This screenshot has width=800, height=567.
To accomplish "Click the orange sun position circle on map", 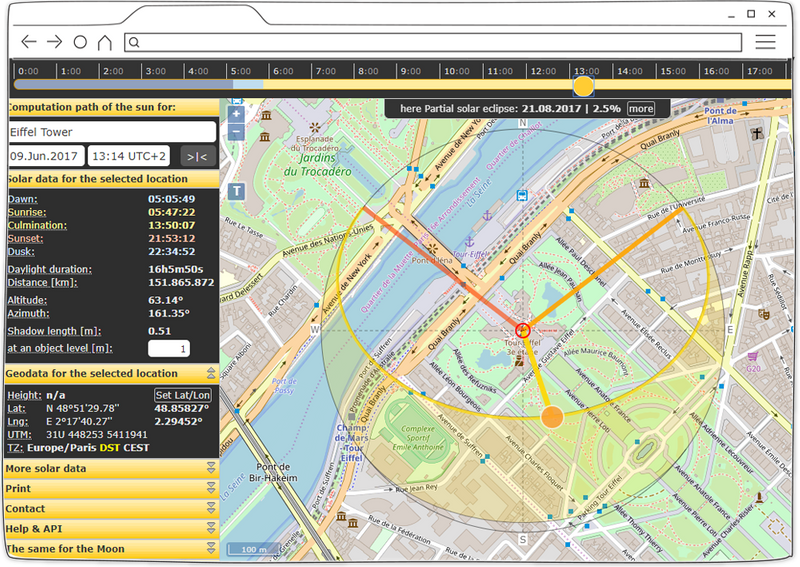I will [x=552, y=417].
